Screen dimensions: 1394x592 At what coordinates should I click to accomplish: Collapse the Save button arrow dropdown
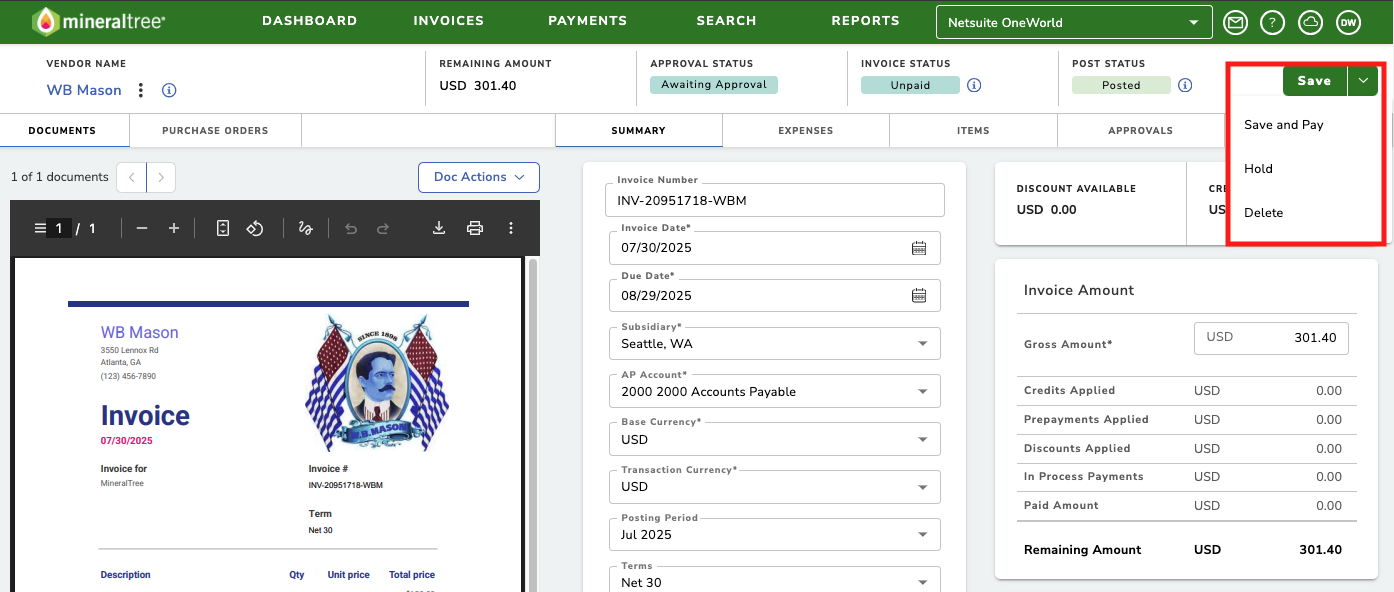point(1363,81)
